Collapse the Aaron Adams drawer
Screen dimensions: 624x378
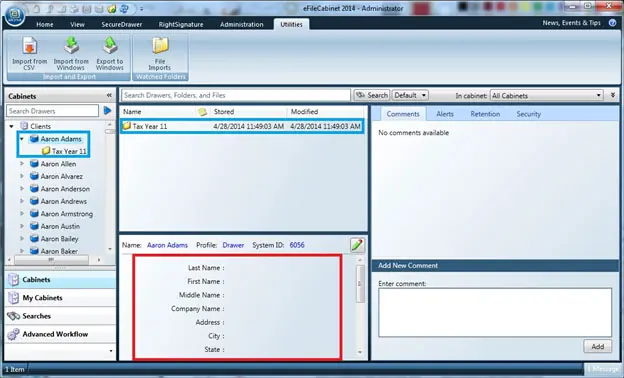pos(22,139)
